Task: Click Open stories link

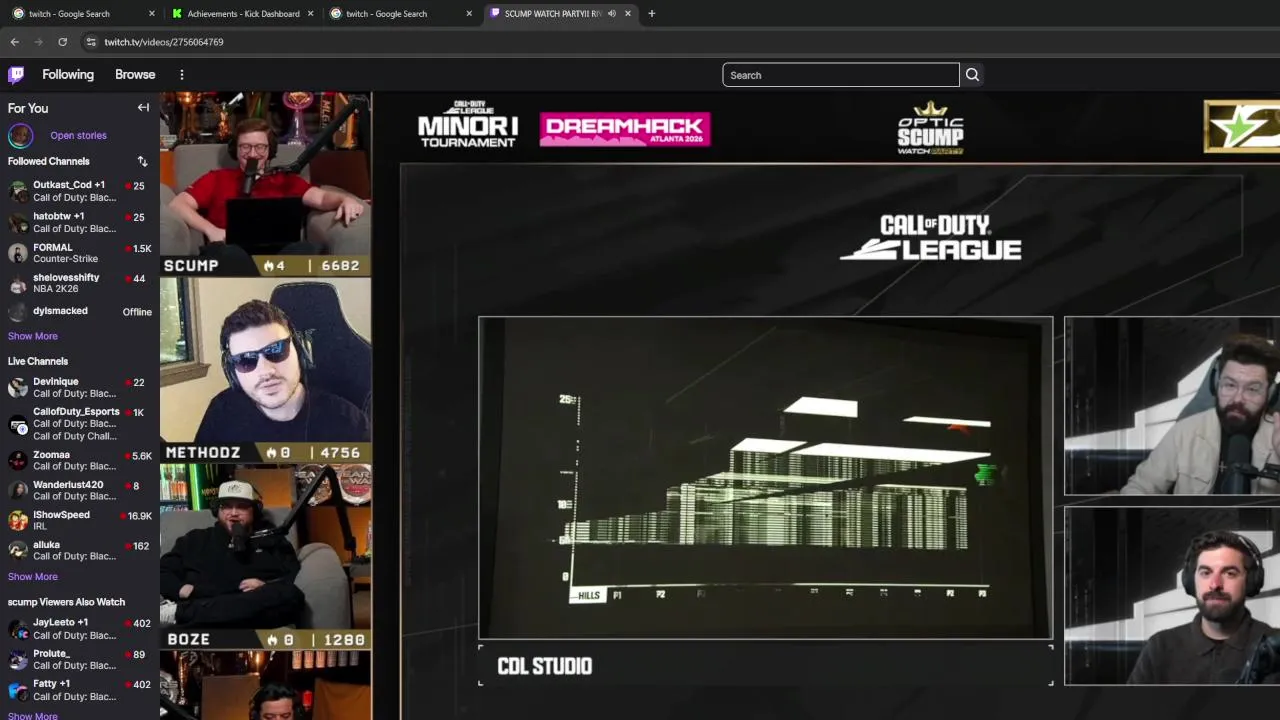Action: point(78,135)
